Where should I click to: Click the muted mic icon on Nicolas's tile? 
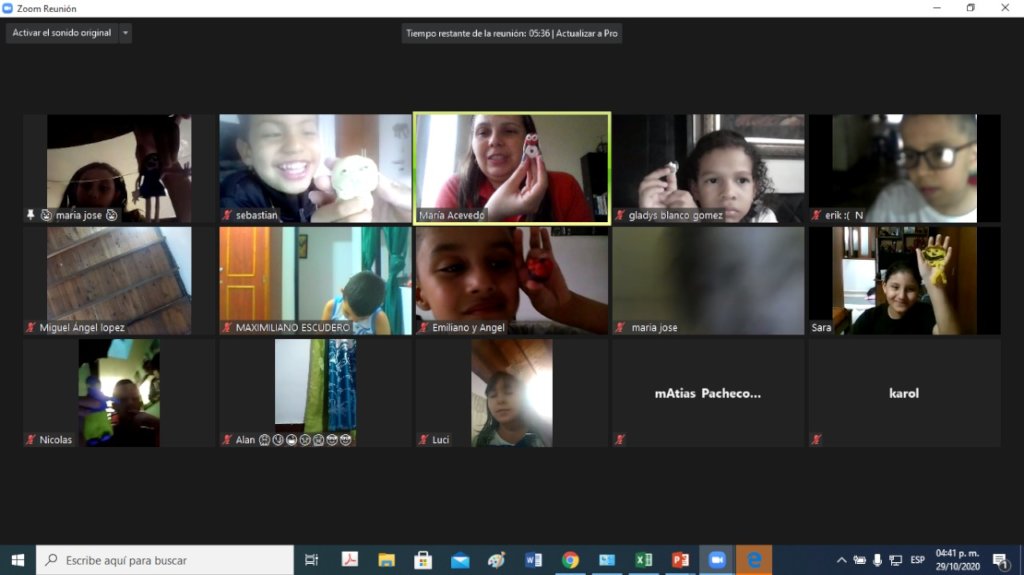click(31, 439)
